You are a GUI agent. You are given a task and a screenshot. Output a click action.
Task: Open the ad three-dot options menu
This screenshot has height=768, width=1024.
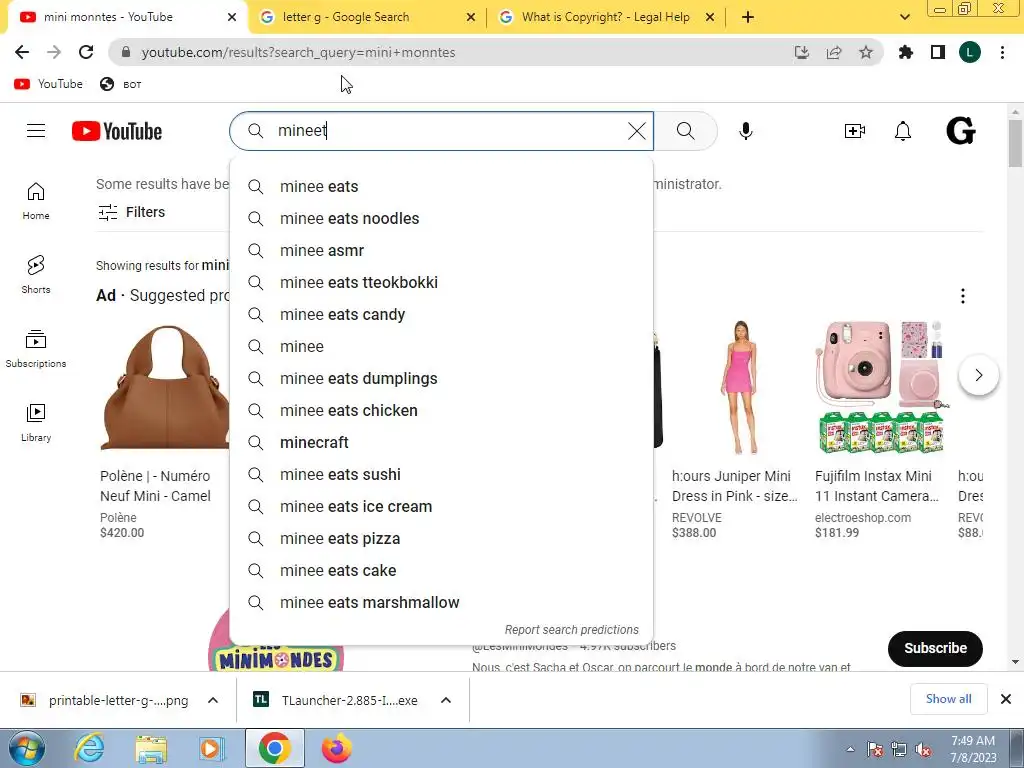(963, 296)
